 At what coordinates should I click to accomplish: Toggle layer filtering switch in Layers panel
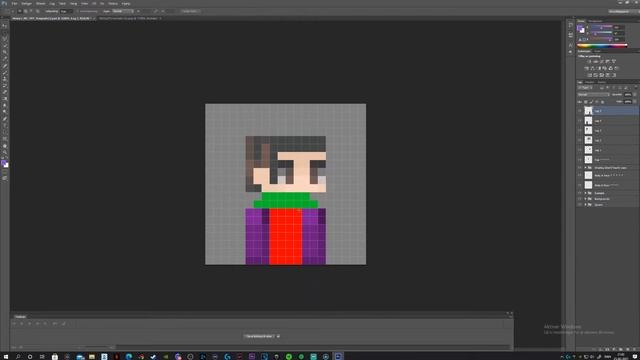pos(636,87)
